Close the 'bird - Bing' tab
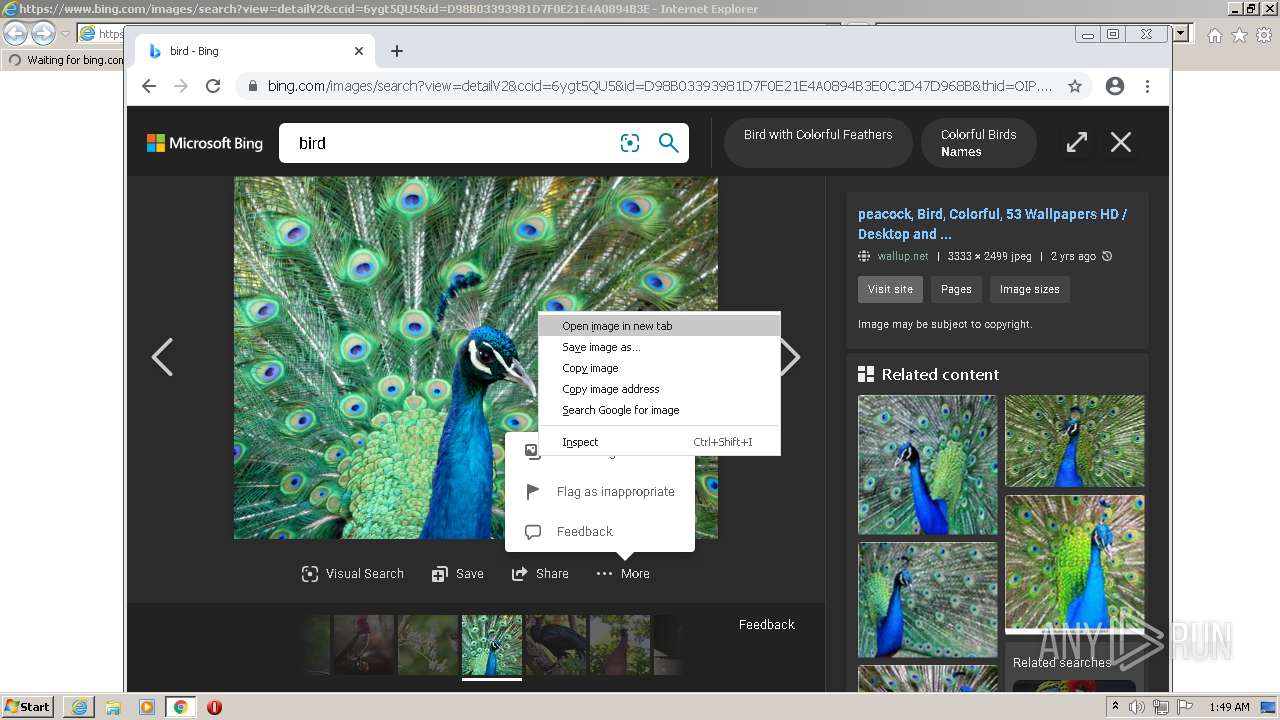 359,51
